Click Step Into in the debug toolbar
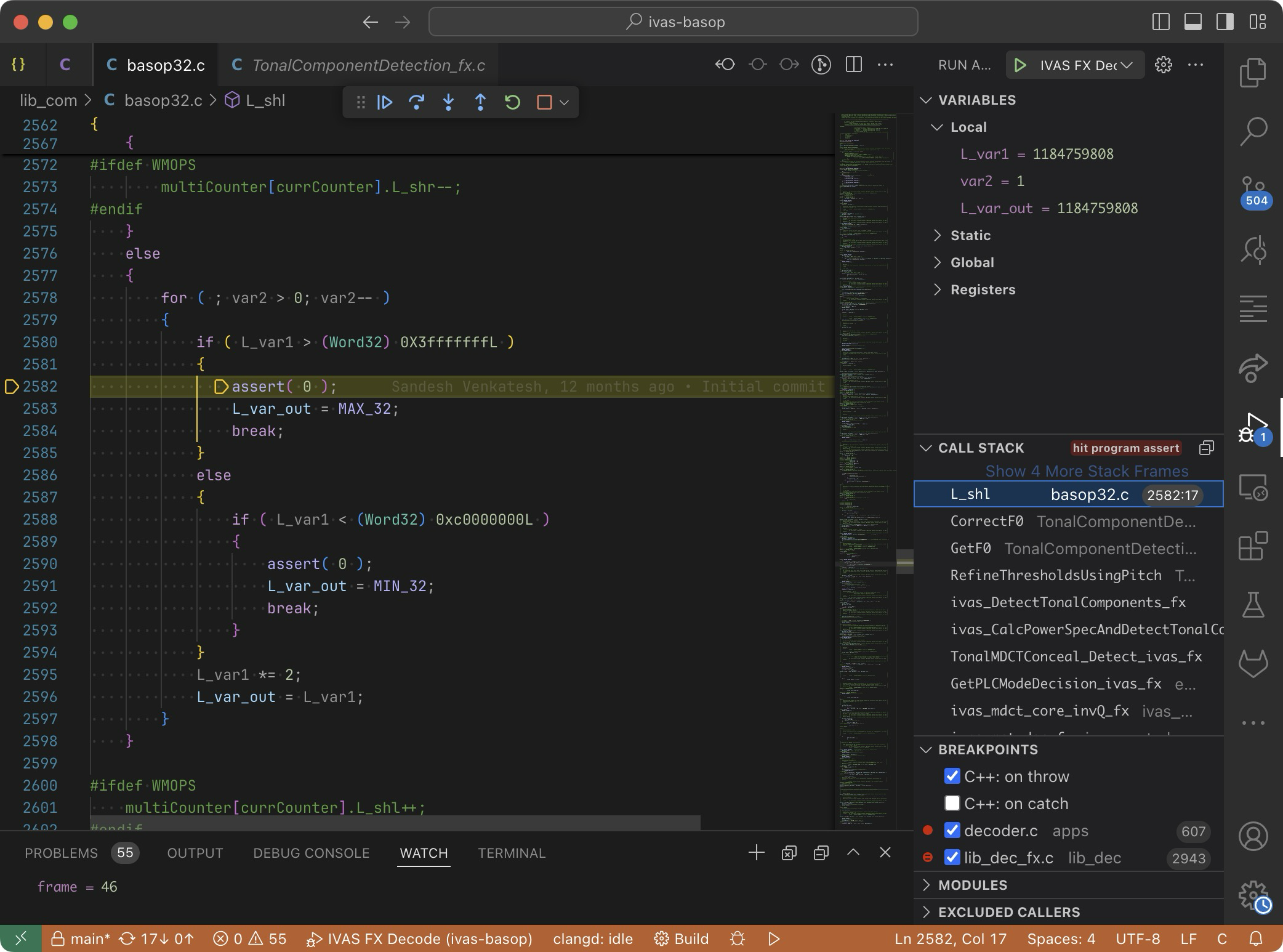Screen dimensions: 1283x952 click(449, 102)
